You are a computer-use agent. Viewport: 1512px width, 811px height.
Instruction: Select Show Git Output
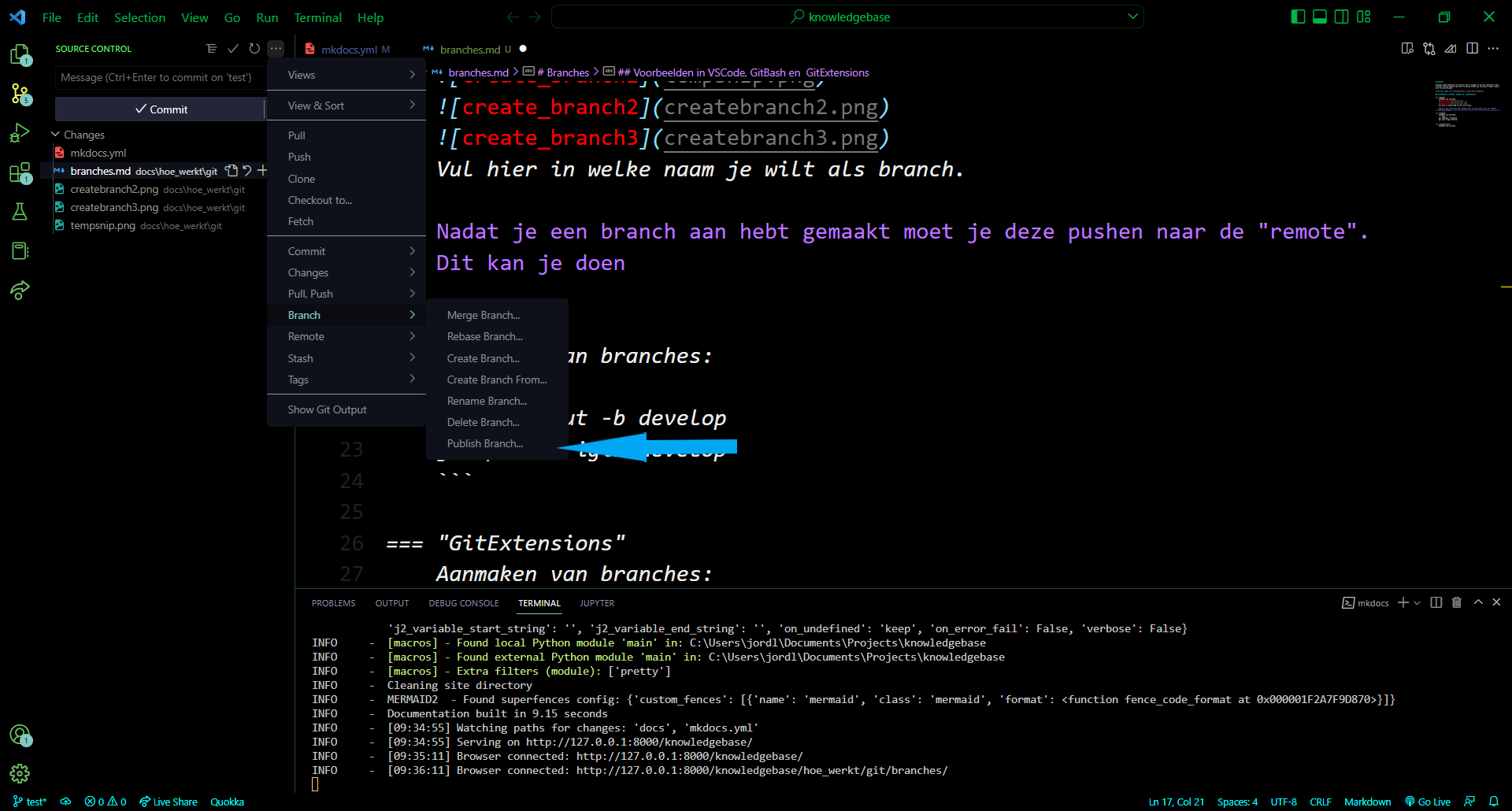click(346, 409)
